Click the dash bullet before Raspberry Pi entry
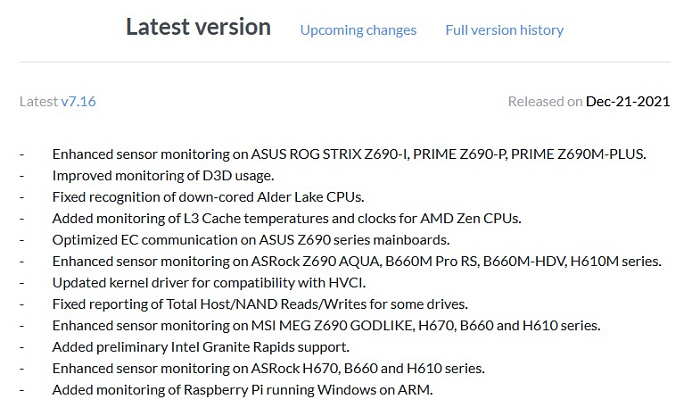 (21, 390)
